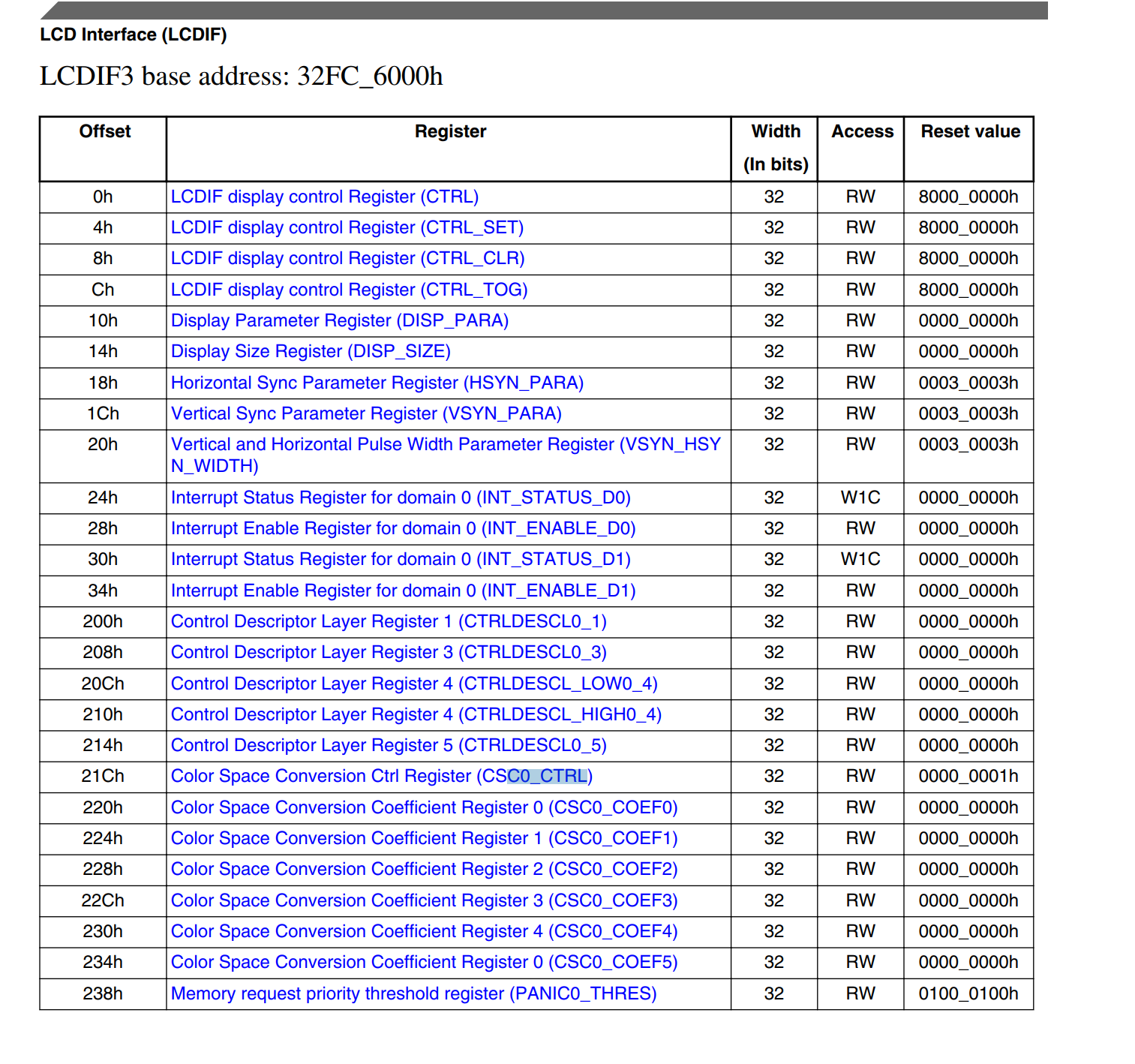Viewport: 1135px width, 1064px height.
Task: Open the Display Size Register (DISP_SIZE) link
Action: 311,351
